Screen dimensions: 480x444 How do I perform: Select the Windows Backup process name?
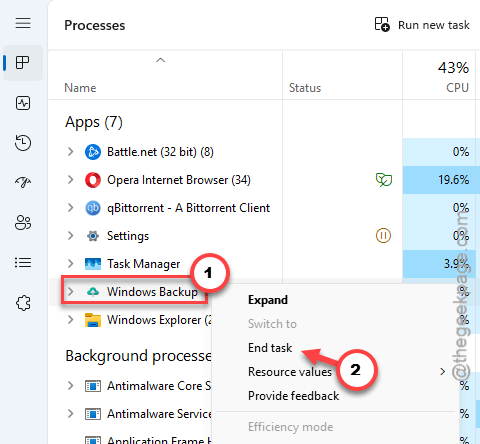click(x=152, y=292)
